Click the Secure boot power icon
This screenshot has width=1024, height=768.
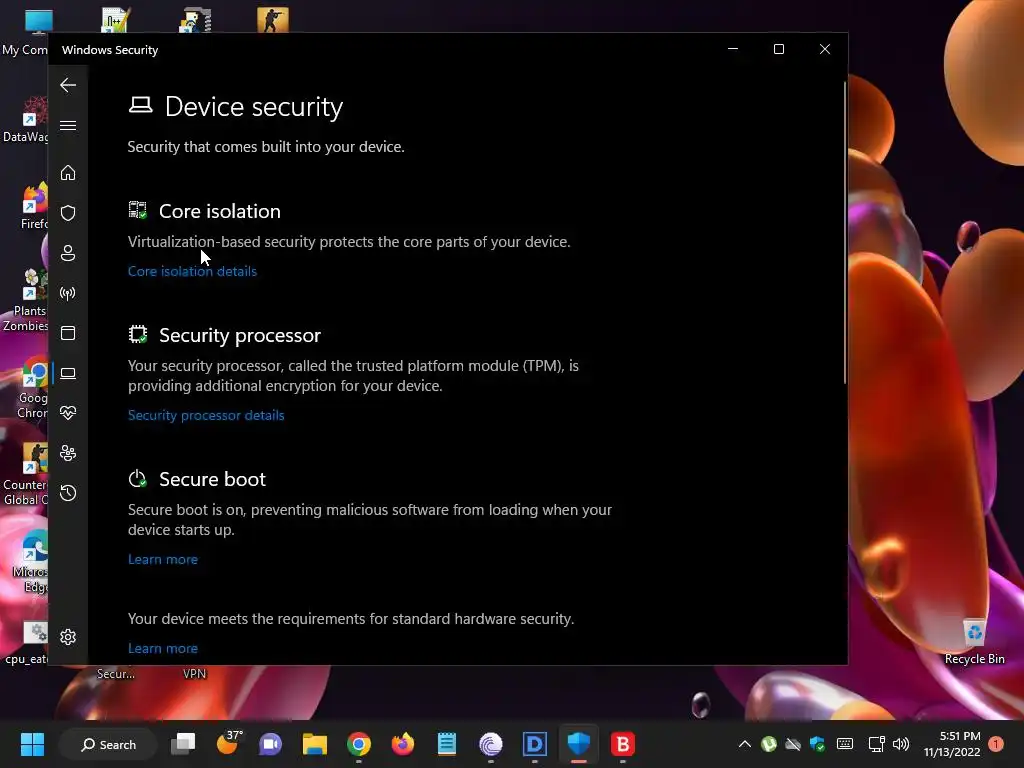pyautogui.click(x=138, y=479)
